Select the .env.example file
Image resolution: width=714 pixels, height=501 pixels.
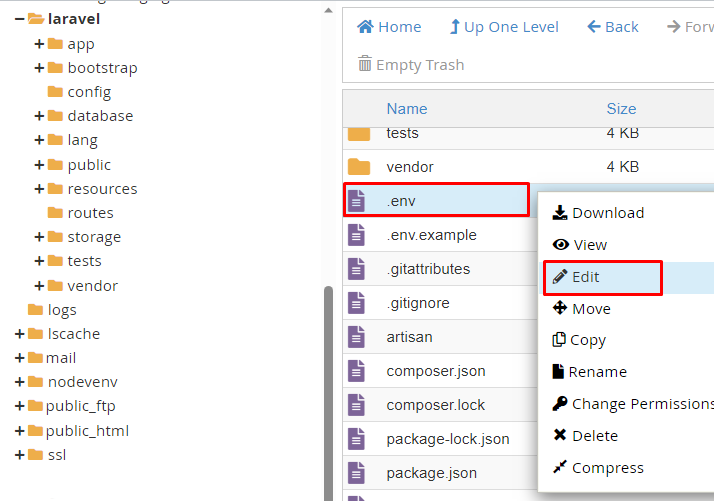[x=440, y=235]
